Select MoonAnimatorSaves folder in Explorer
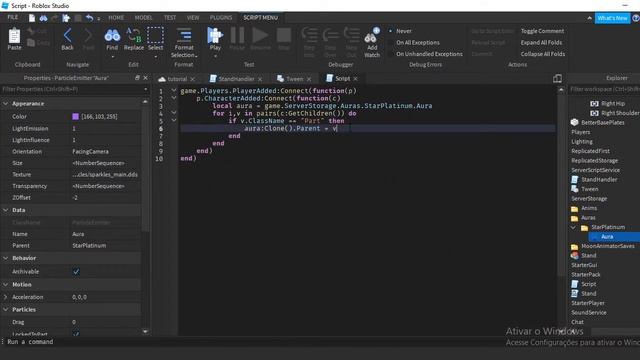Image resolution: width=640 pixels, height=360 pixels. point(608,246)
